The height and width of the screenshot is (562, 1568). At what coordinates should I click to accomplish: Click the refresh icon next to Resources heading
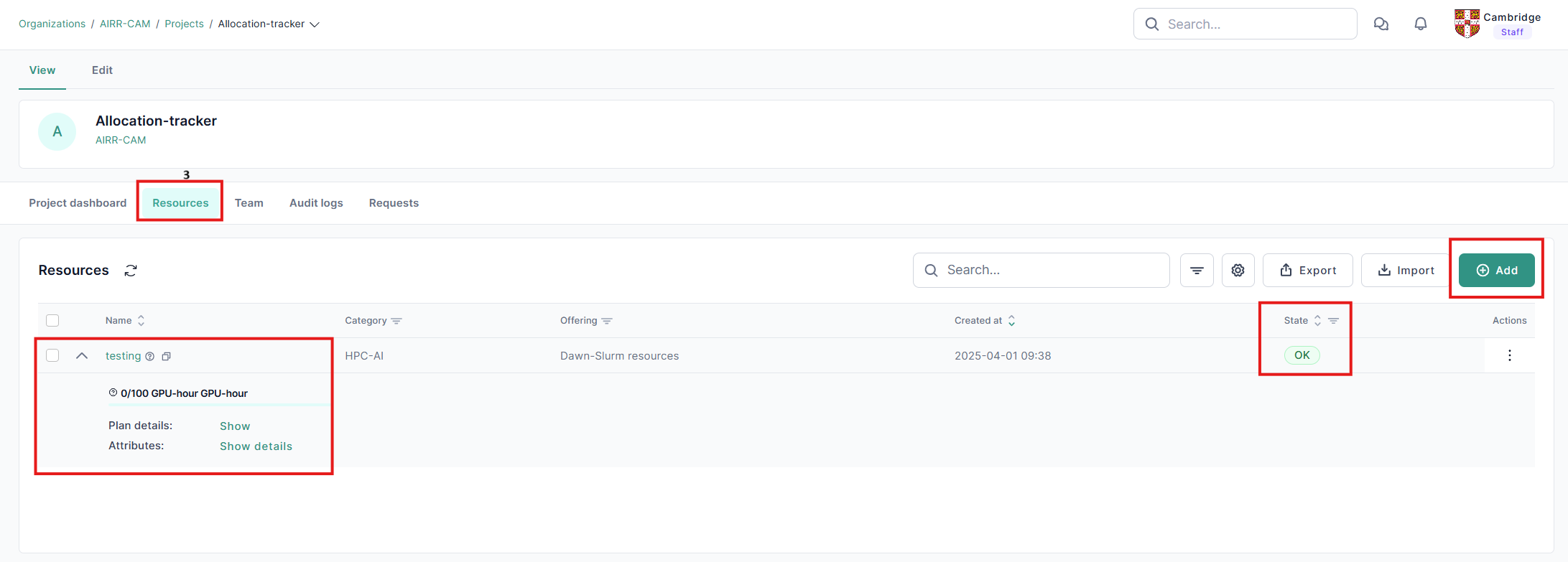(131, 271)
